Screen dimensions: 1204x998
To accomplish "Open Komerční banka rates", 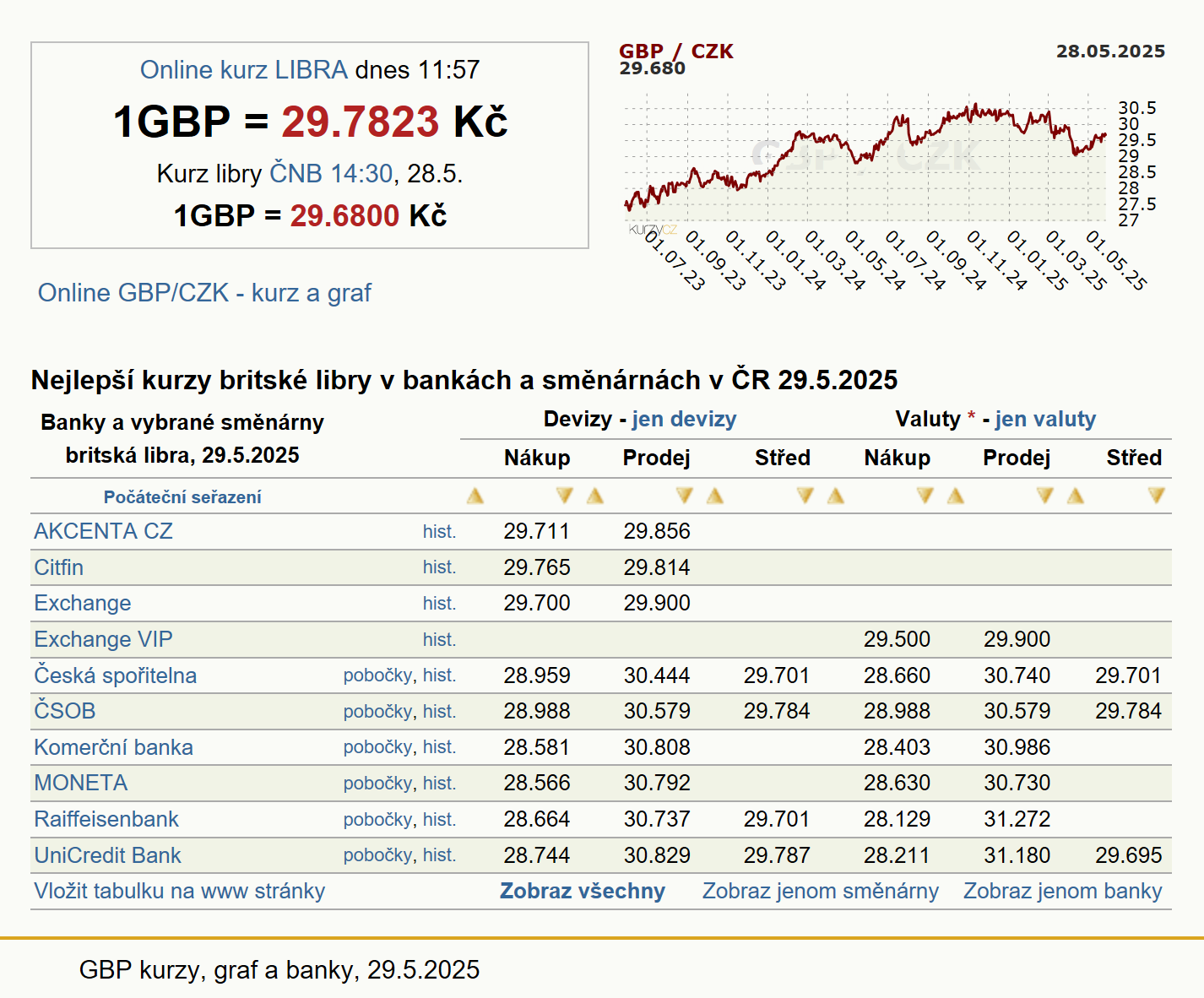I will pyautogui.click(x=113, y=747).
